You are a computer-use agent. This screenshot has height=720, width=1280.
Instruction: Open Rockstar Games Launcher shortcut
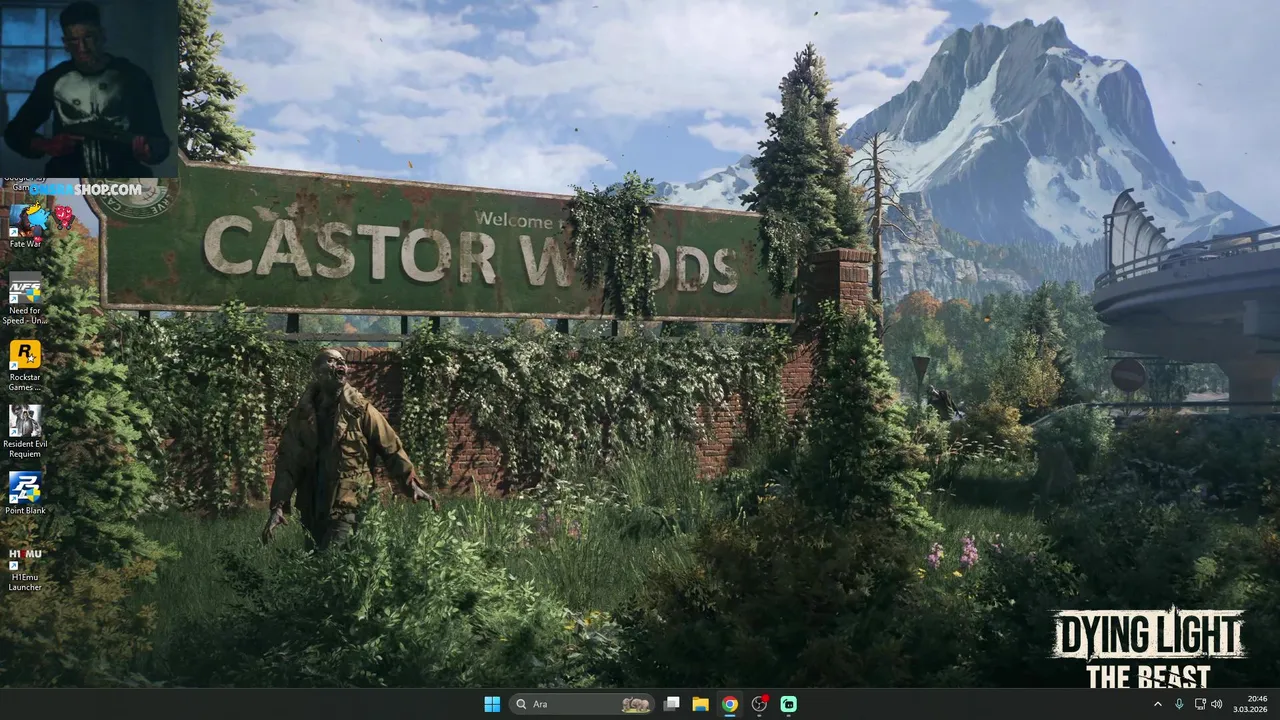25,366
